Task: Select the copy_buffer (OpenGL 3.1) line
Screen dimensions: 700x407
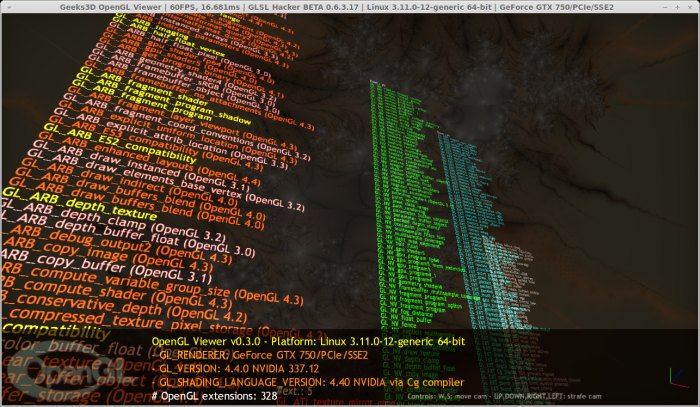Action: (x=106, y=267)
